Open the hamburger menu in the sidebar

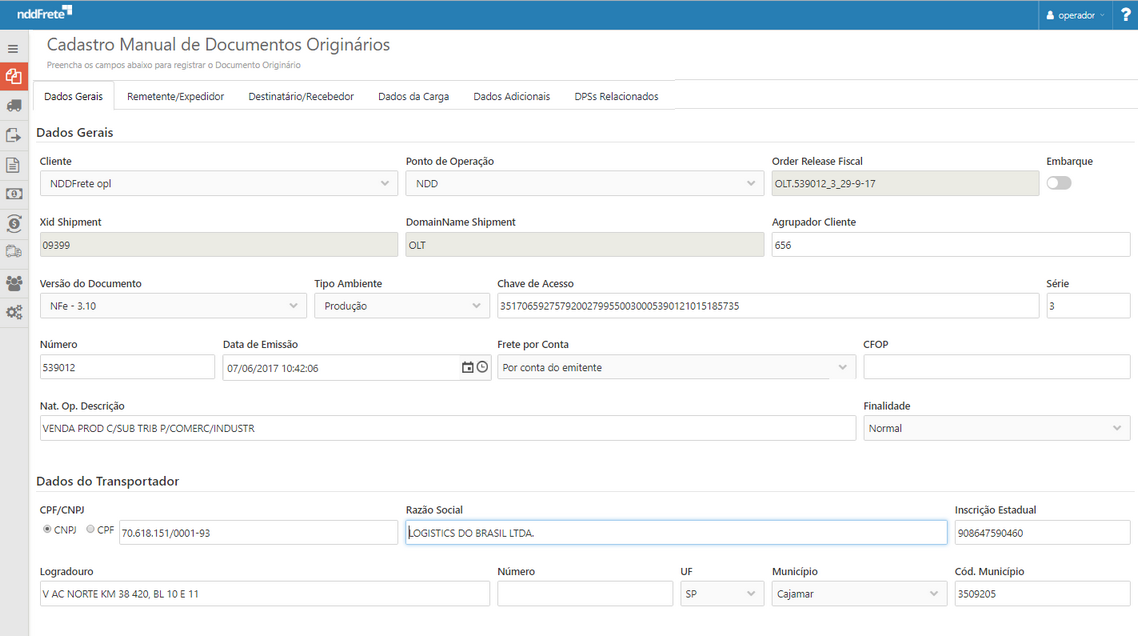pos(13,49)
